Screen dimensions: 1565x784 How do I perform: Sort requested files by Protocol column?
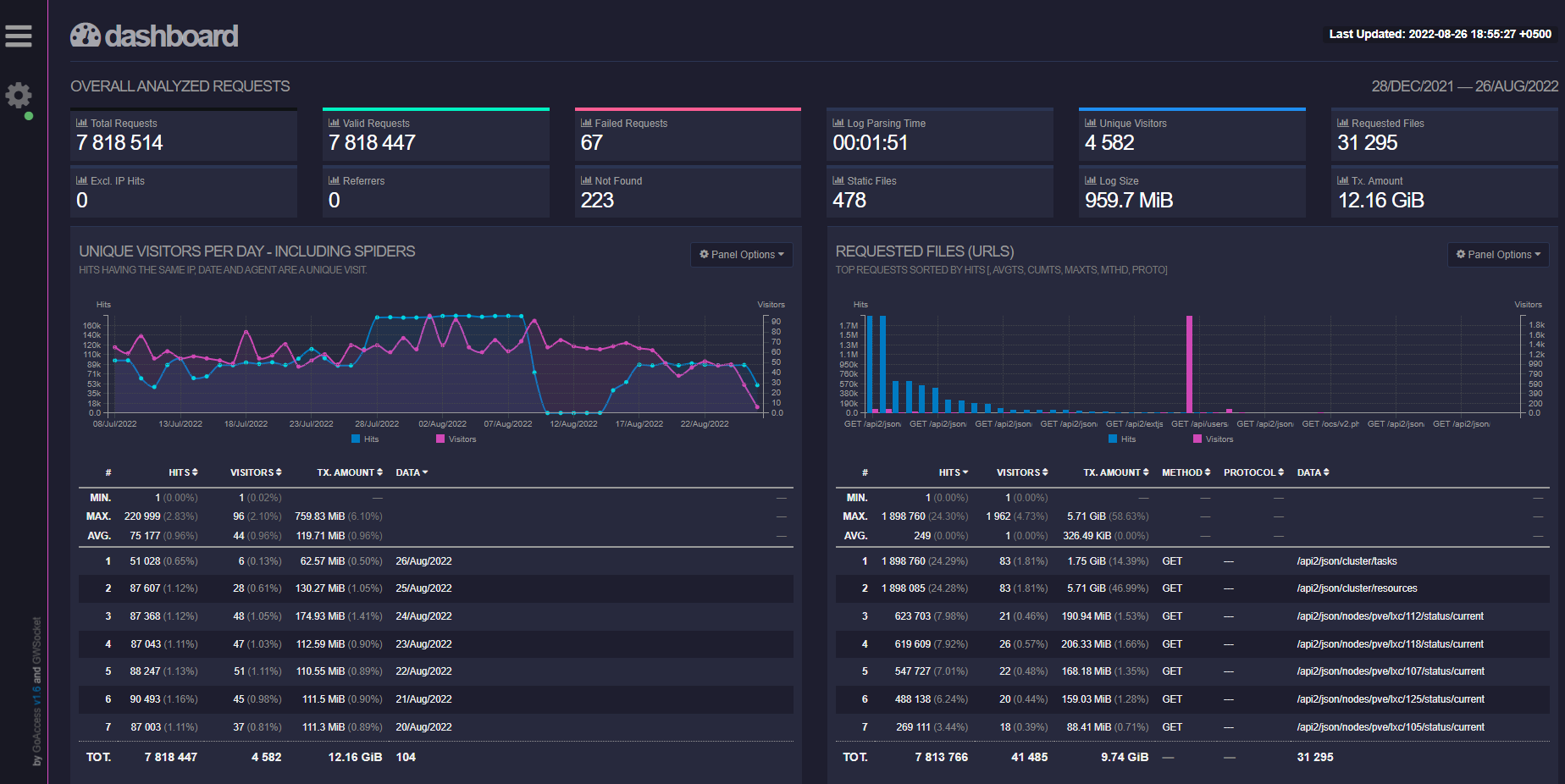click(x=1254, y=472)
